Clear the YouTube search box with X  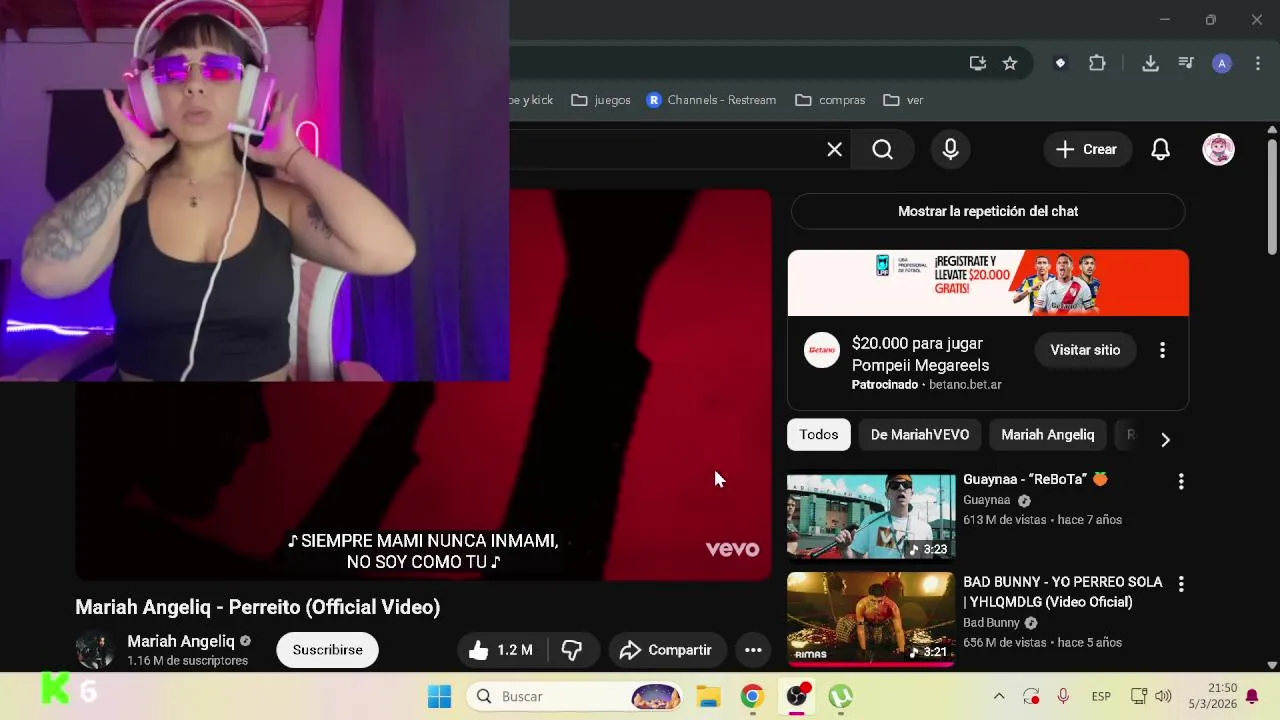point(834,150)
